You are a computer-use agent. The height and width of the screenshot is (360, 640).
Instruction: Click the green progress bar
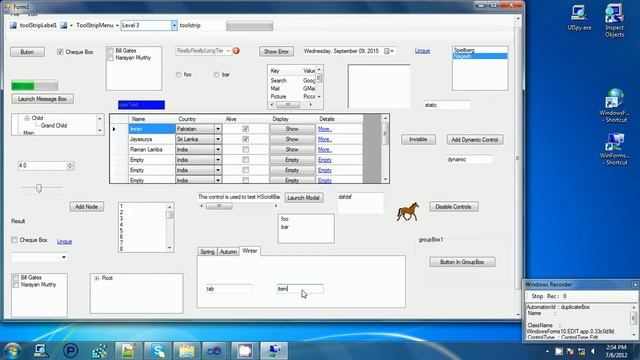(35, 86)
